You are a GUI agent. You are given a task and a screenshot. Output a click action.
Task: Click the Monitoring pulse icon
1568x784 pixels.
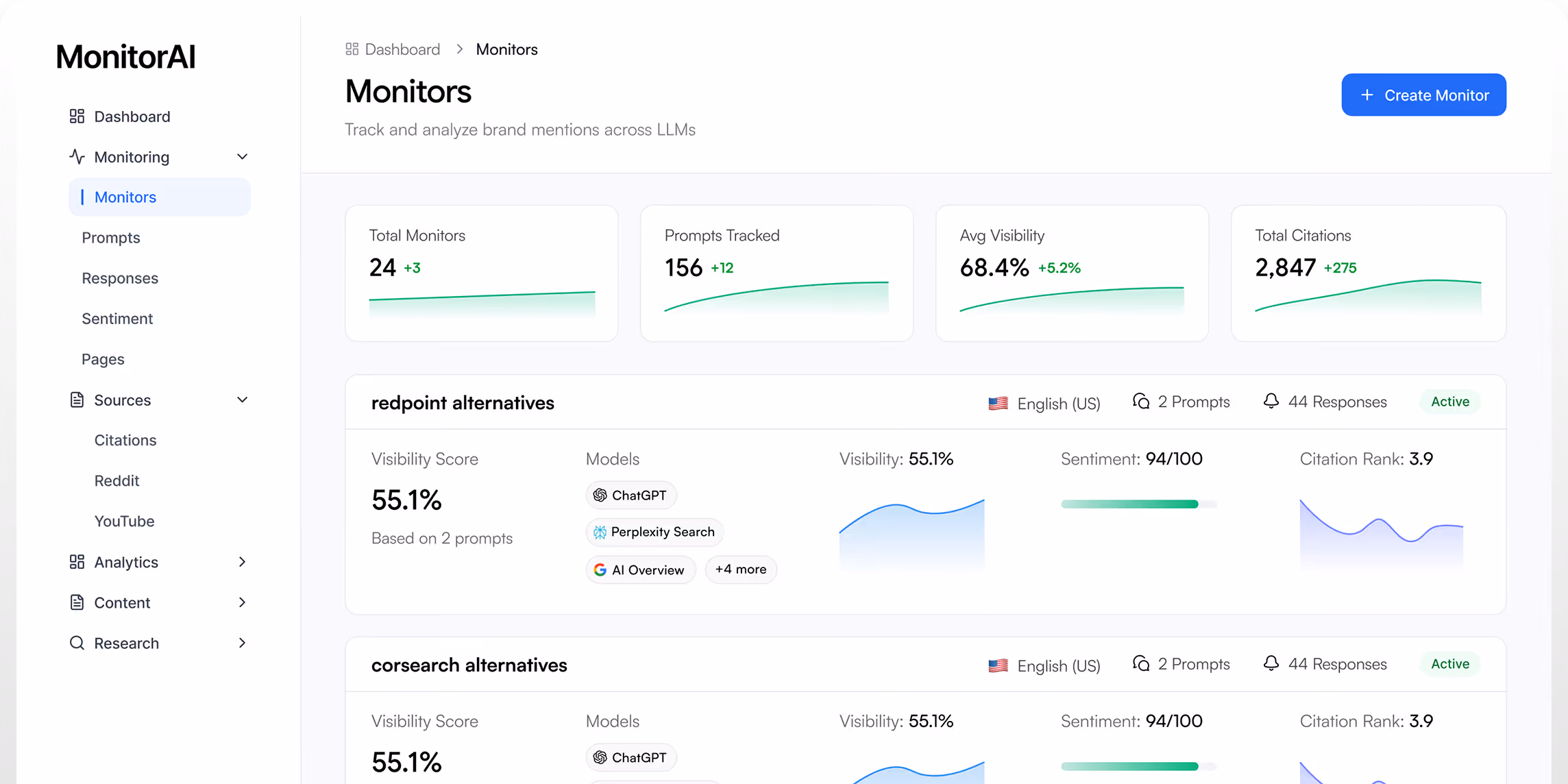(x=77, y=157)
